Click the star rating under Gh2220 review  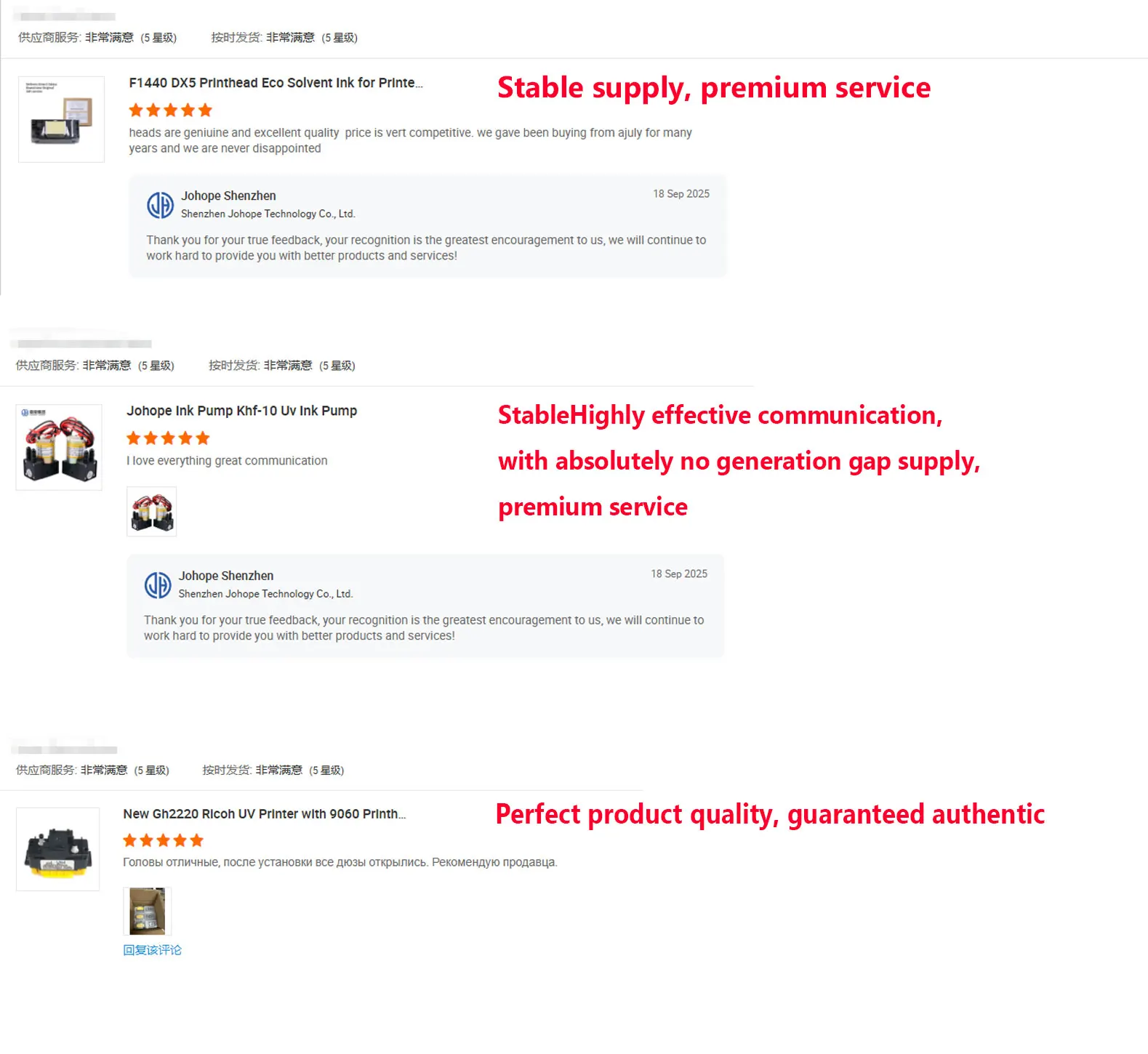(163, 841)
